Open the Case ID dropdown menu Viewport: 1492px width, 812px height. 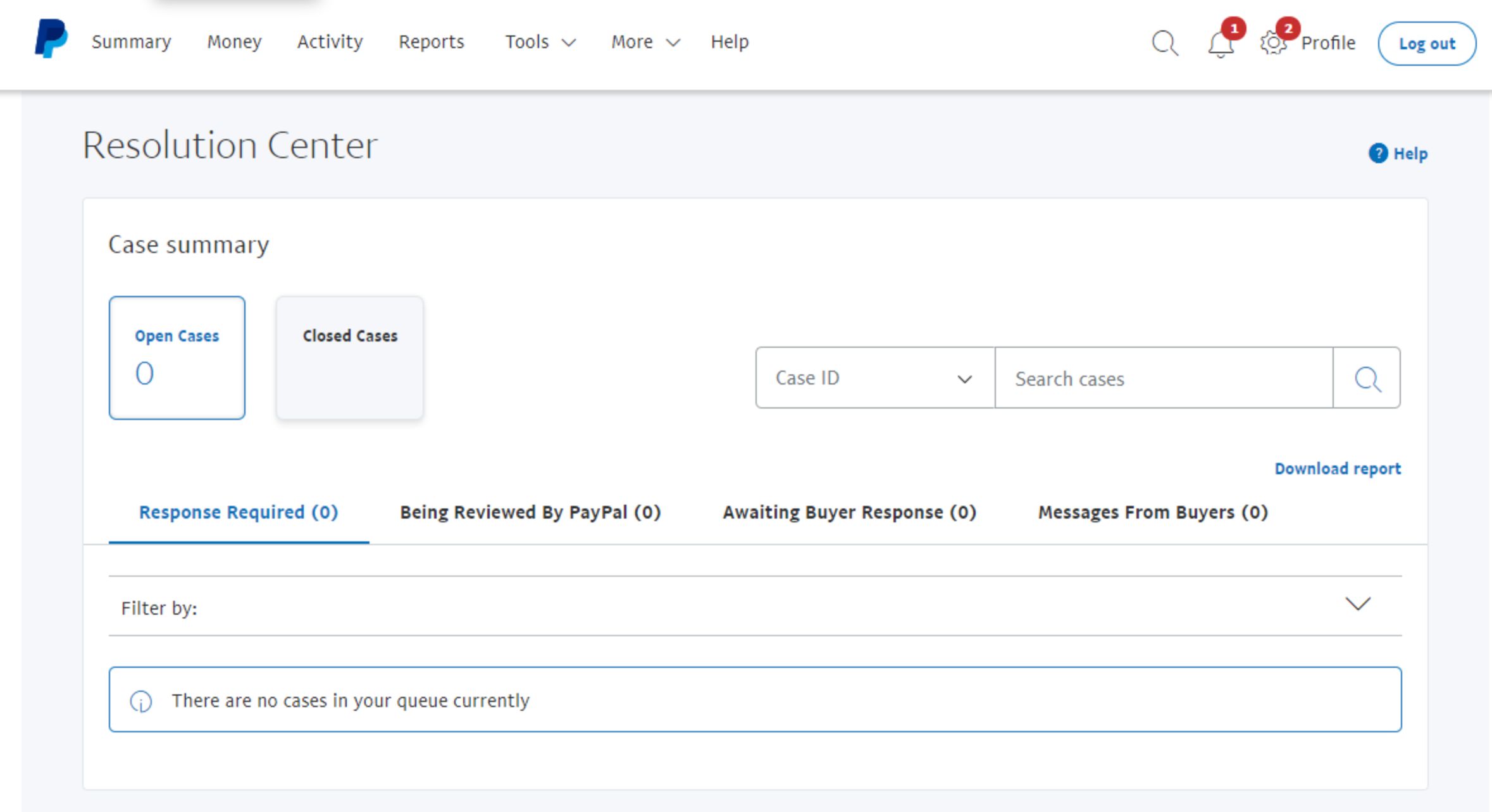point(875,378)
